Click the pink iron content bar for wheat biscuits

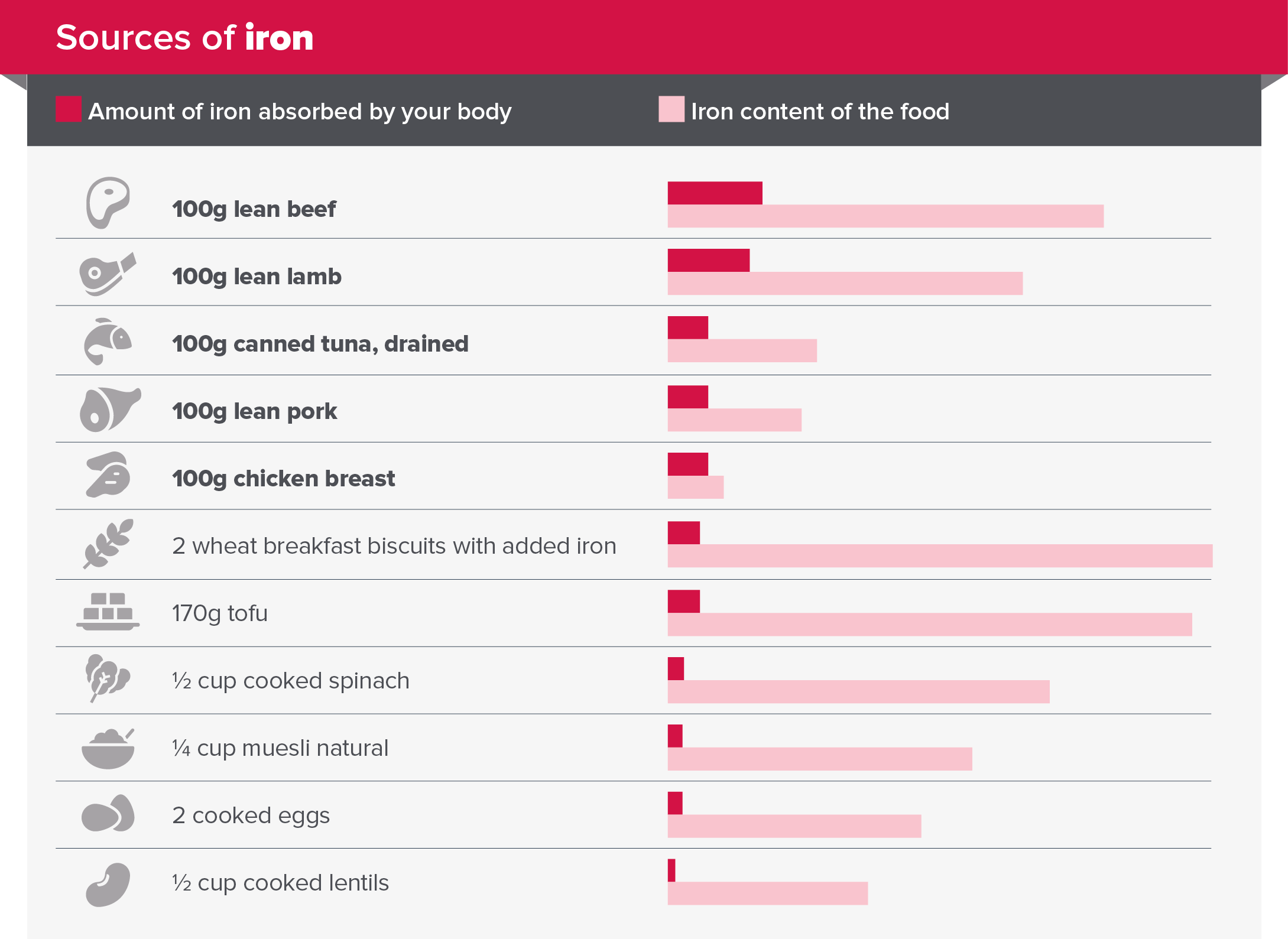[x=940, y=556]
